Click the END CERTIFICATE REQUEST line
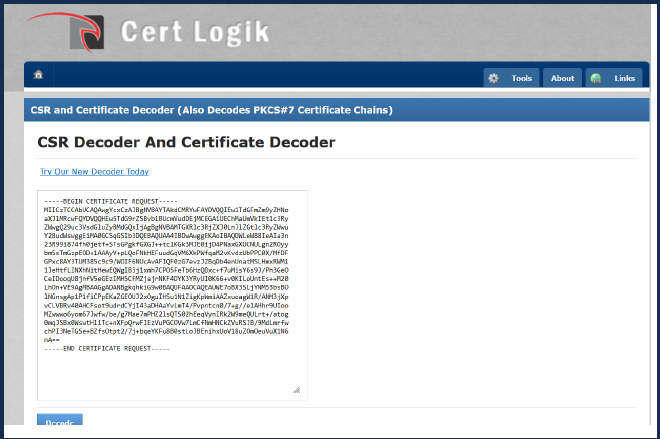This screenshot has width=660, height=439. (x=107, y=349)
